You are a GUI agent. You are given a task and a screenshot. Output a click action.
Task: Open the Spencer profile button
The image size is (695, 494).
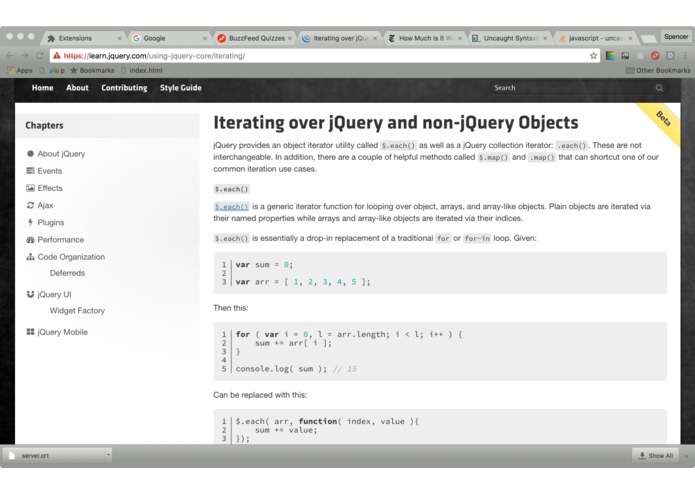pyautogui.click(x=675, y=37)
